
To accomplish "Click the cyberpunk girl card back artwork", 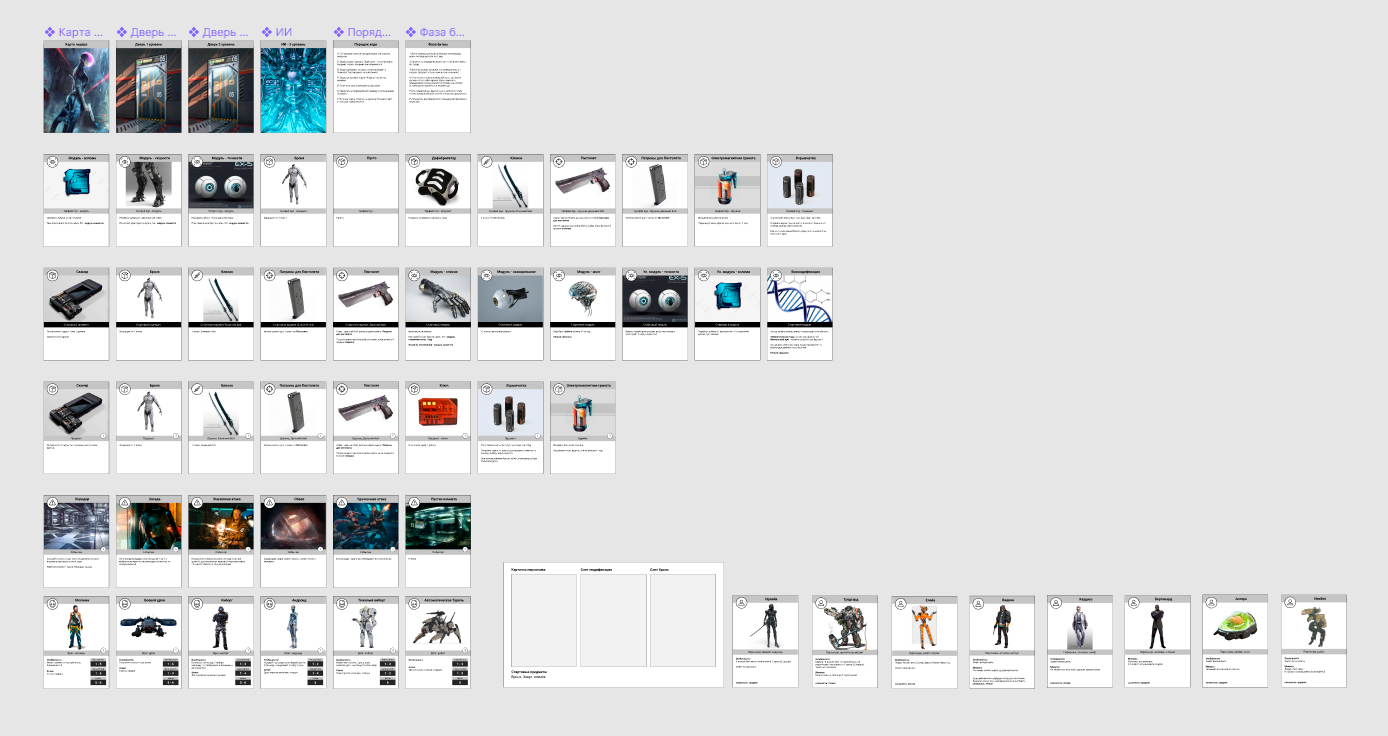I will tap(77, 90).
